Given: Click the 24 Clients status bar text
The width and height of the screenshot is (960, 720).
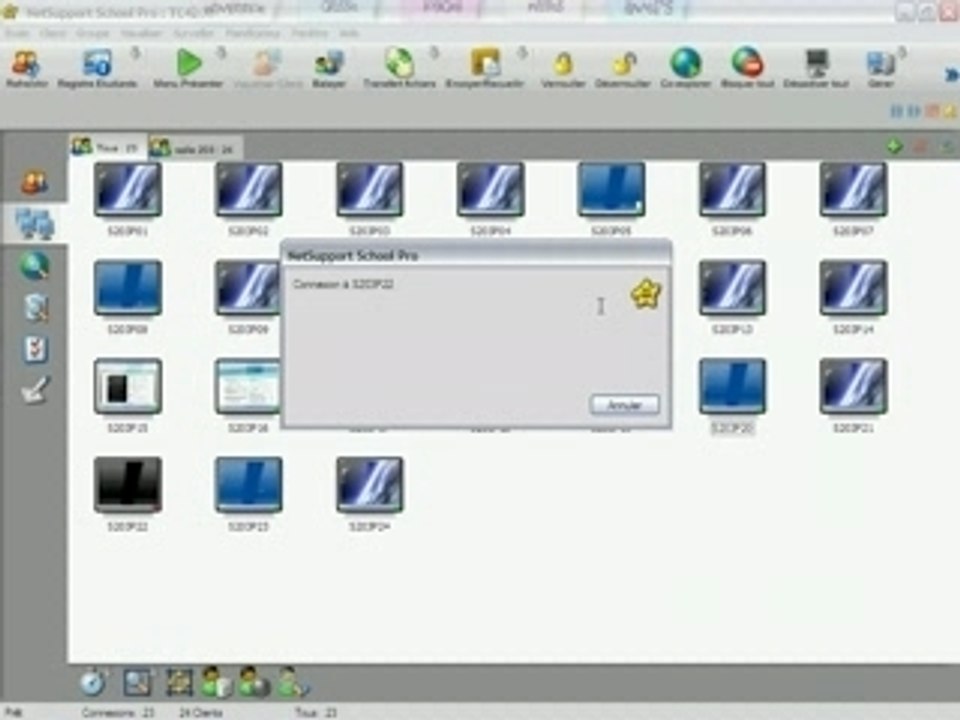Looking at the screenshot, I should pos(201,713).
